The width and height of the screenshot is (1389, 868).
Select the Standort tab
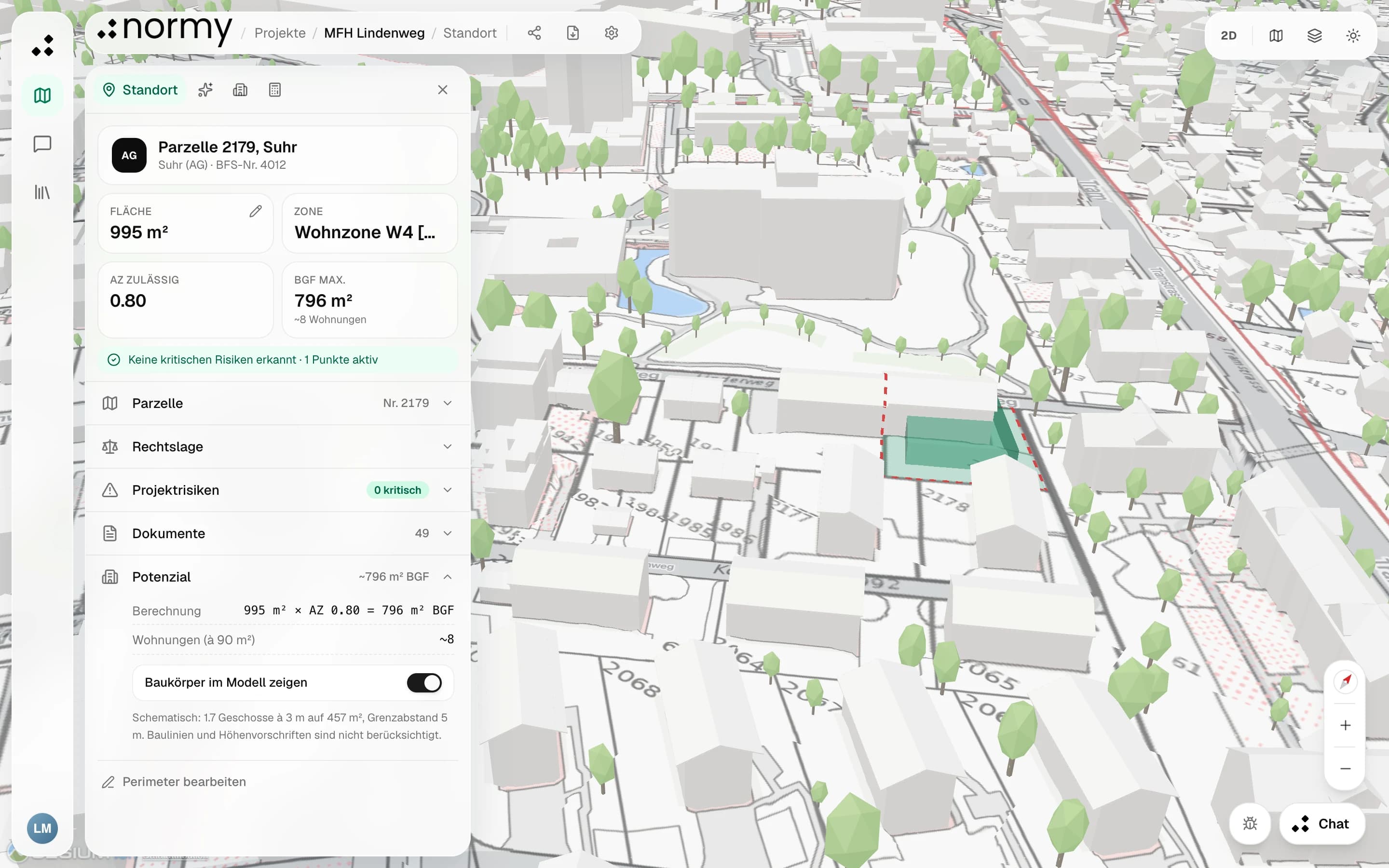tap(140, 90)
